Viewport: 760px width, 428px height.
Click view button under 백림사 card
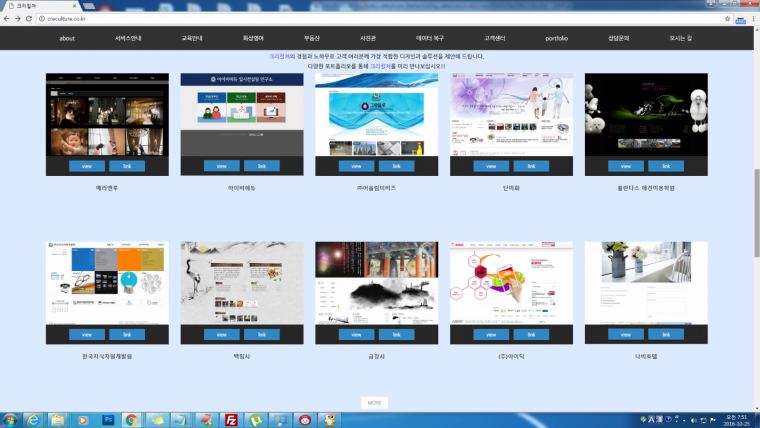[x=222, y=334]
